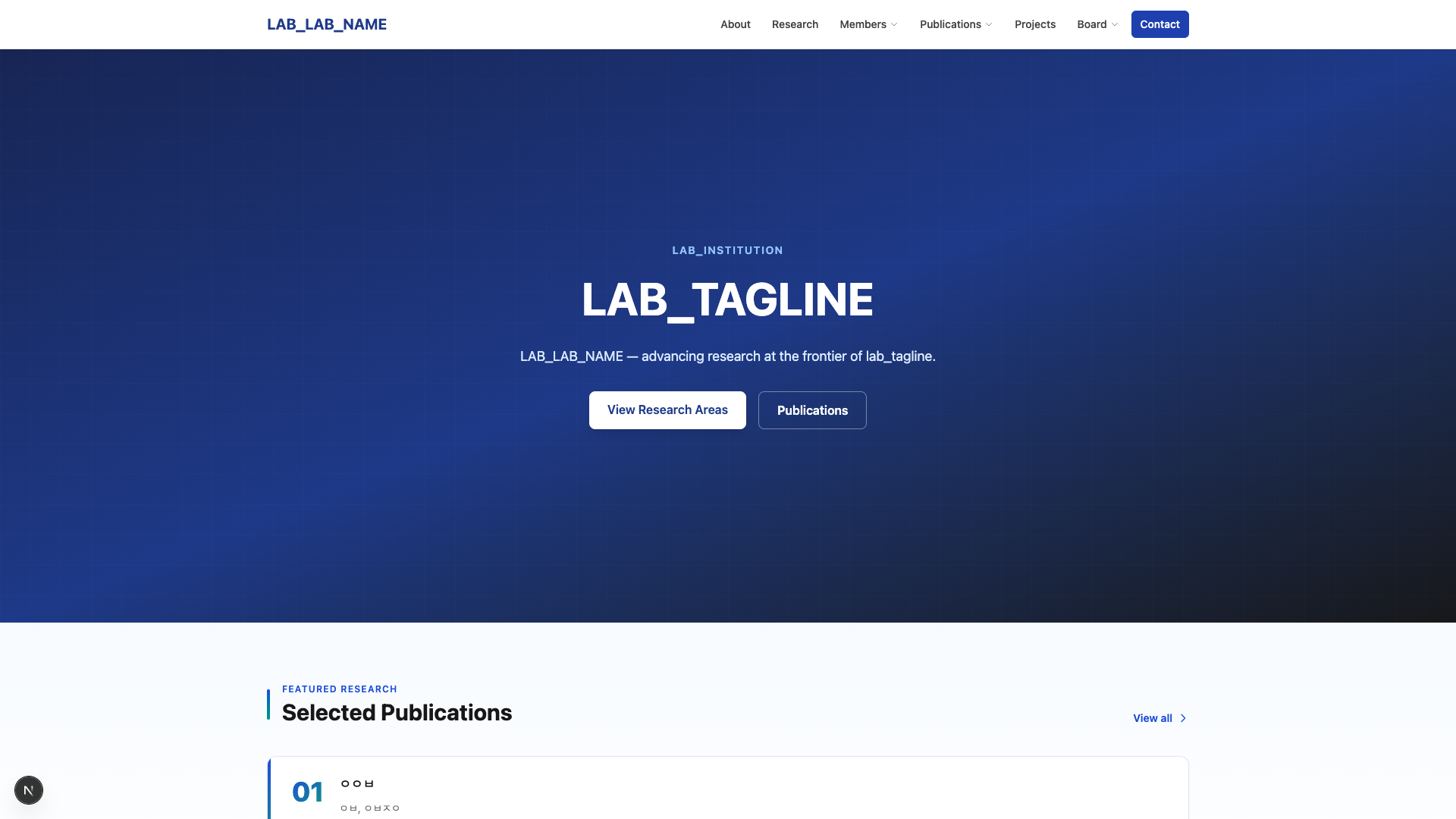This screenshot has height=819, width=1456.
Task: Expand the Publications nav dropdown chevron
Action: (x=989, y=25)
